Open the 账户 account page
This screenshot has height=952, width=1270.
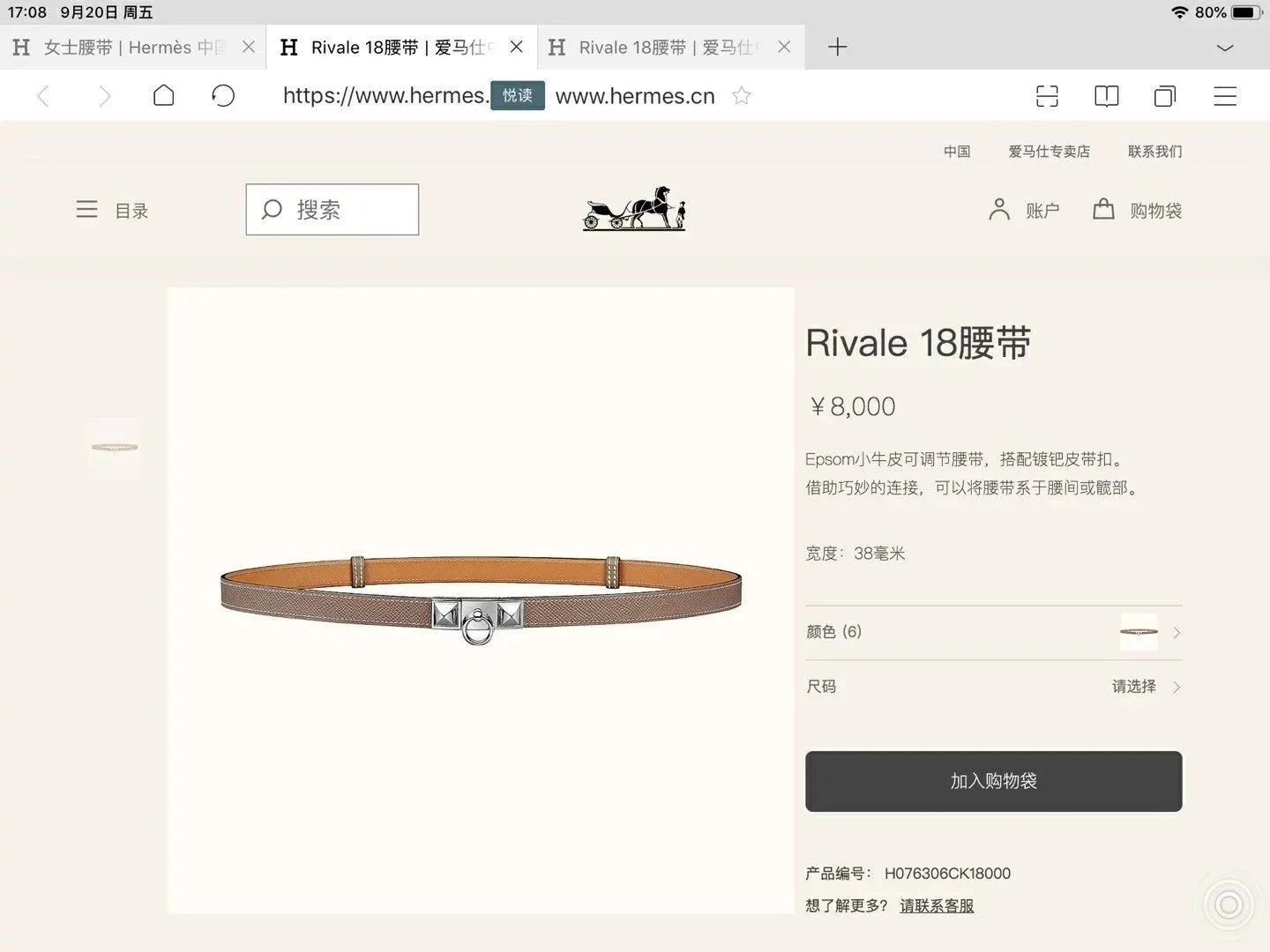[1024, 210]
